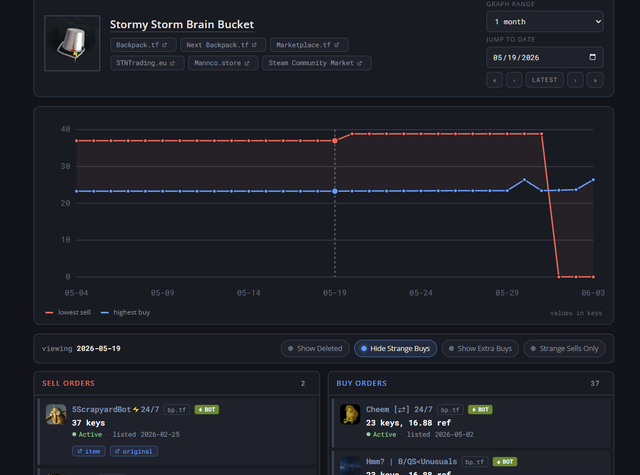
Task: Toggle Hide Strange Buys filter
Action: 396,348
